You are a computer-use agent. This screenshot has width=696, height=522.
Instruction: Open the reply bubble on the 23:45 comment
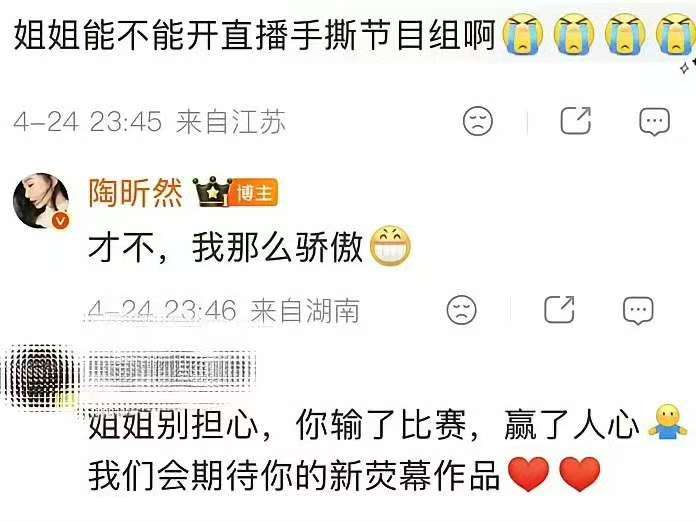[x=654, y=121]
